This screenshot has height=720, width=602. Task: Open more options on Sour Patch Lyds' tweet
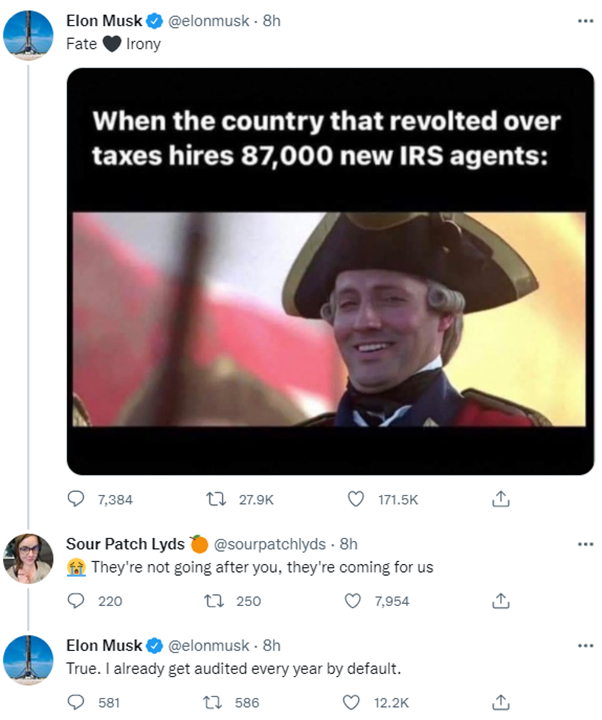(585, 544)
